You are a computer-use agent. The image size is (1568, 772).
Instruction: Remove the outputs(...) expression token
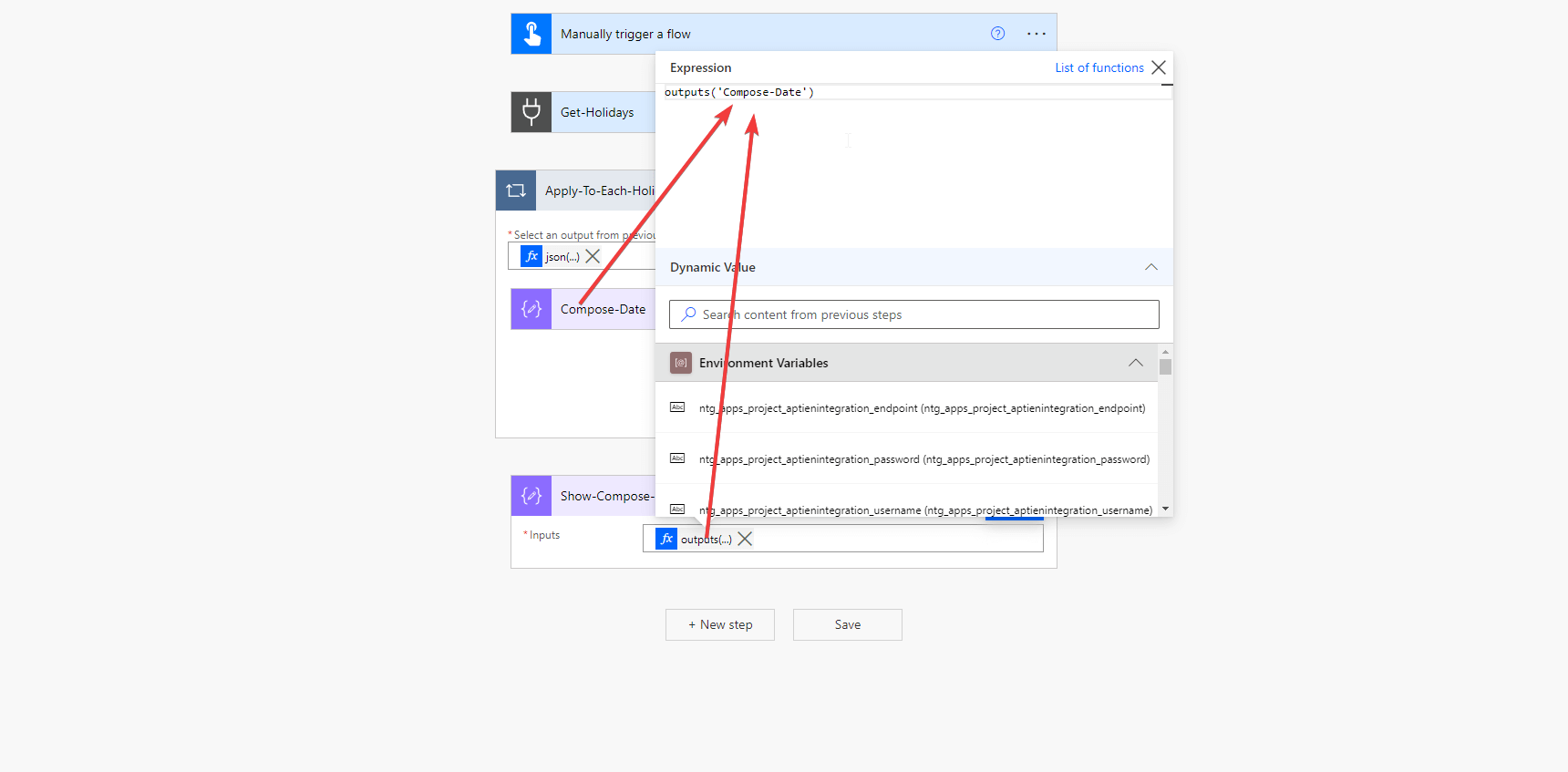click(745, 539)
